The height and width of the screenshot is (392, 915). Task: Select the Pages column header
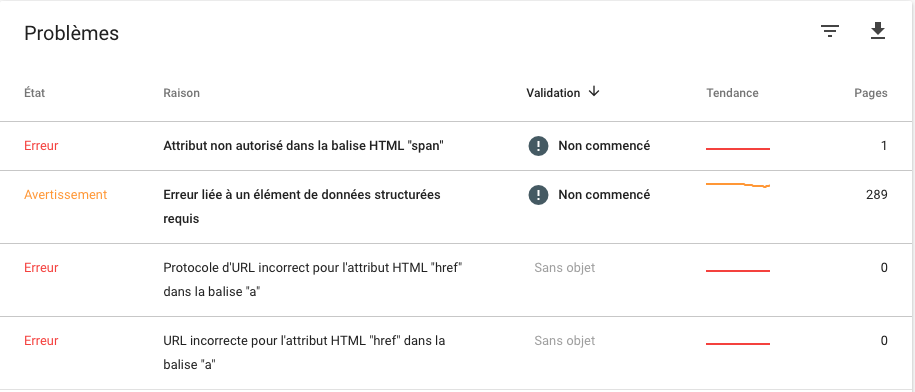pyautogui.click(x=871, y=93)
